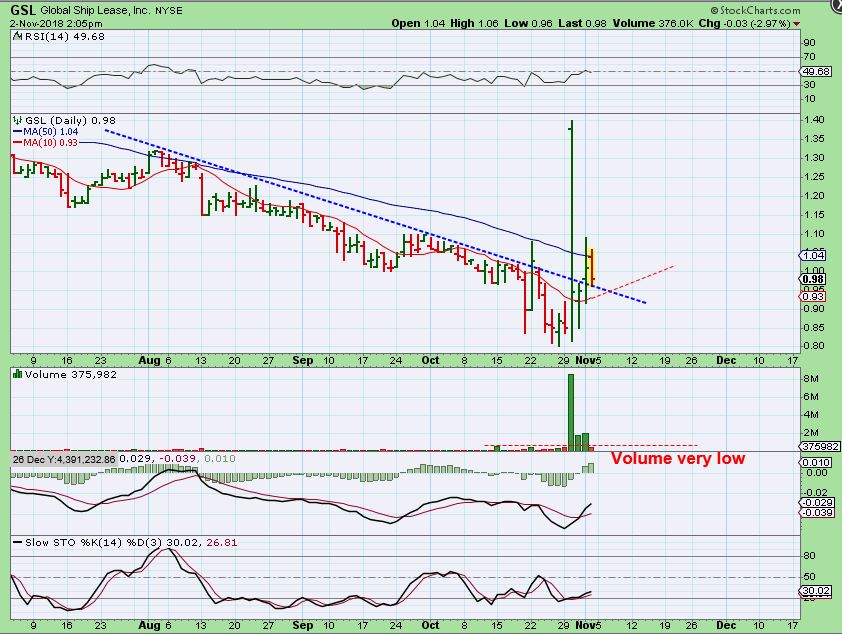The height and width of the screenshot is (634, 842).
Task: Click the 'MA(10) 0.93' legend text
Action: coord(50,143)
